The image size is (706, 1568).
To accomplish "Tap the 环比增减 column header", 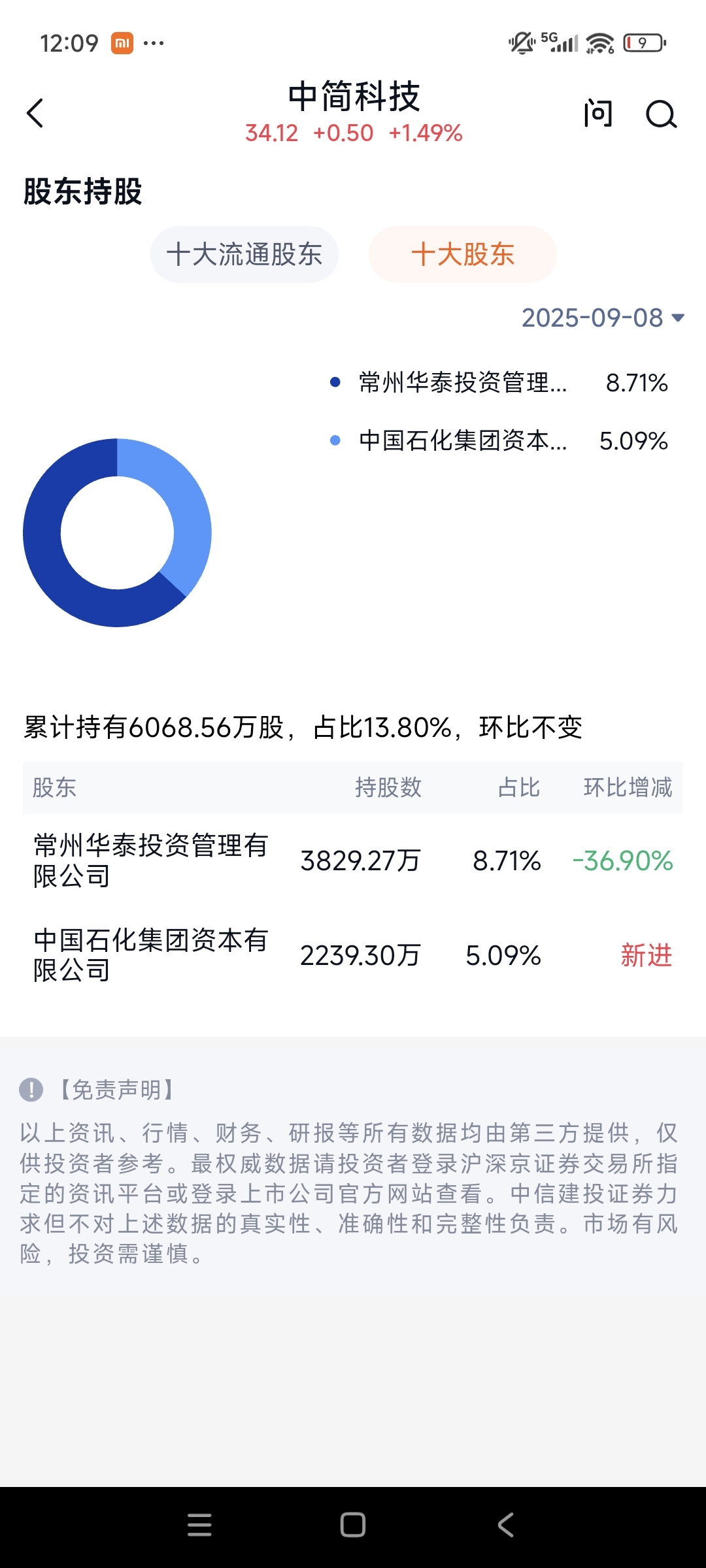I will (x=628, y=788).
